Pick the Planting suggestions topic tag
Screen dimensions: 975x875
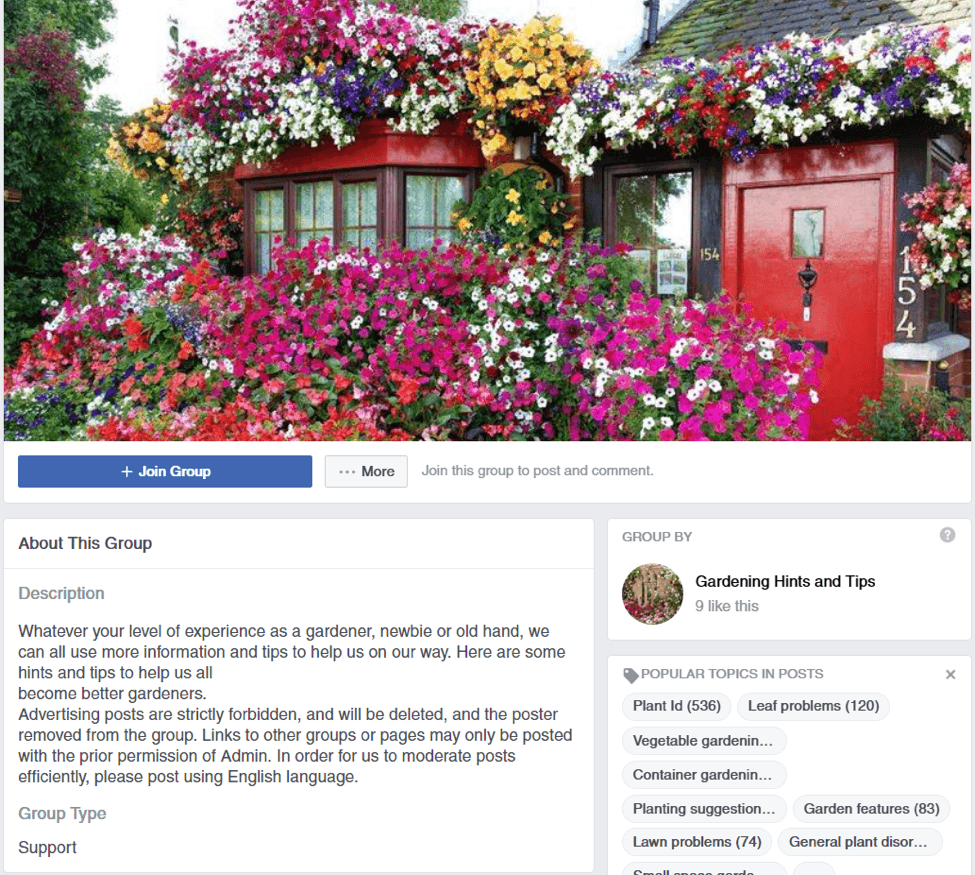coord(704,808)
